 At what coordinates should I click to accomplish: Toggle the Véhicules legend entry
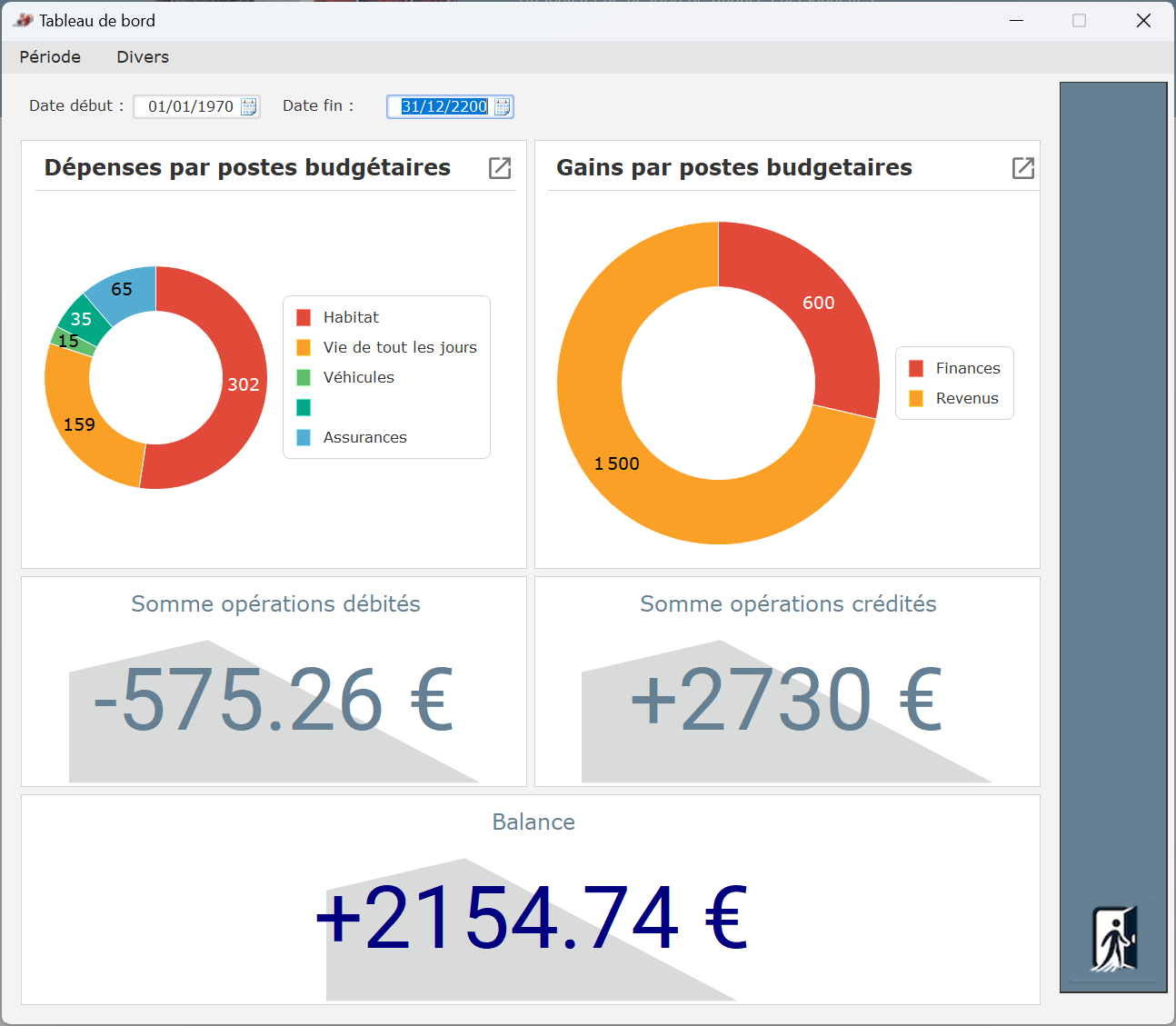tap(358, 378)
